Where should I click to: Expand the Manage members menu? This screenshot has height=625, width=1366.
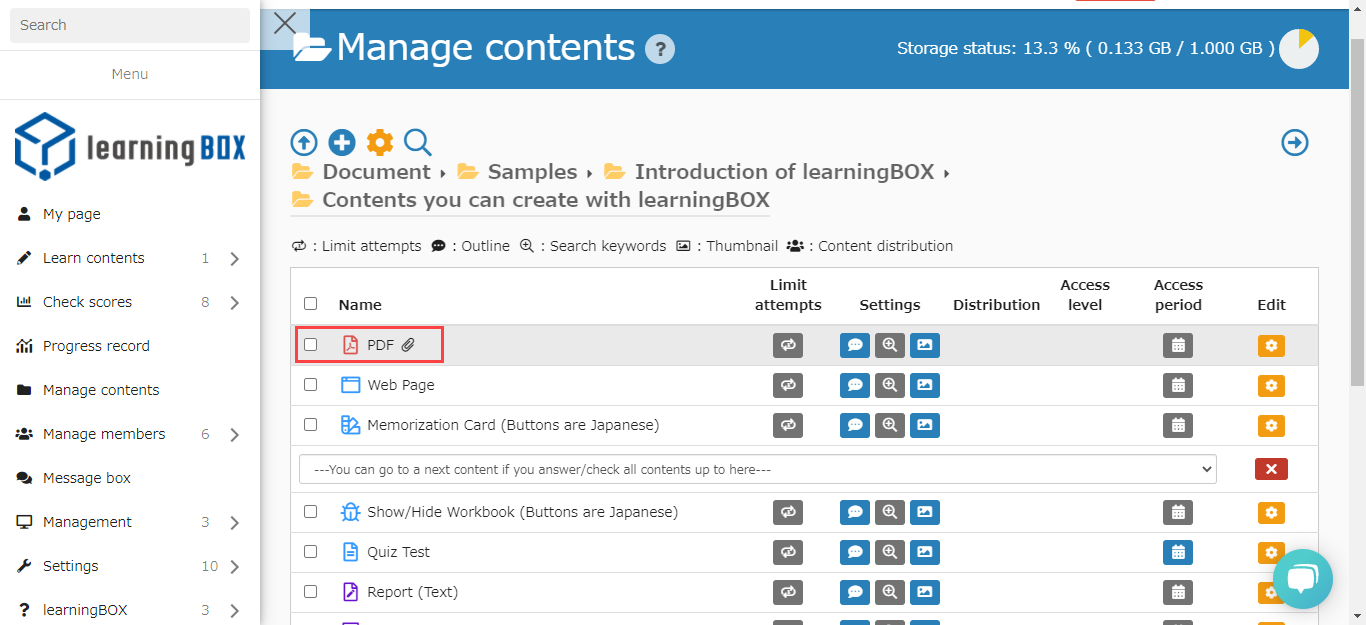click(234, 434)
